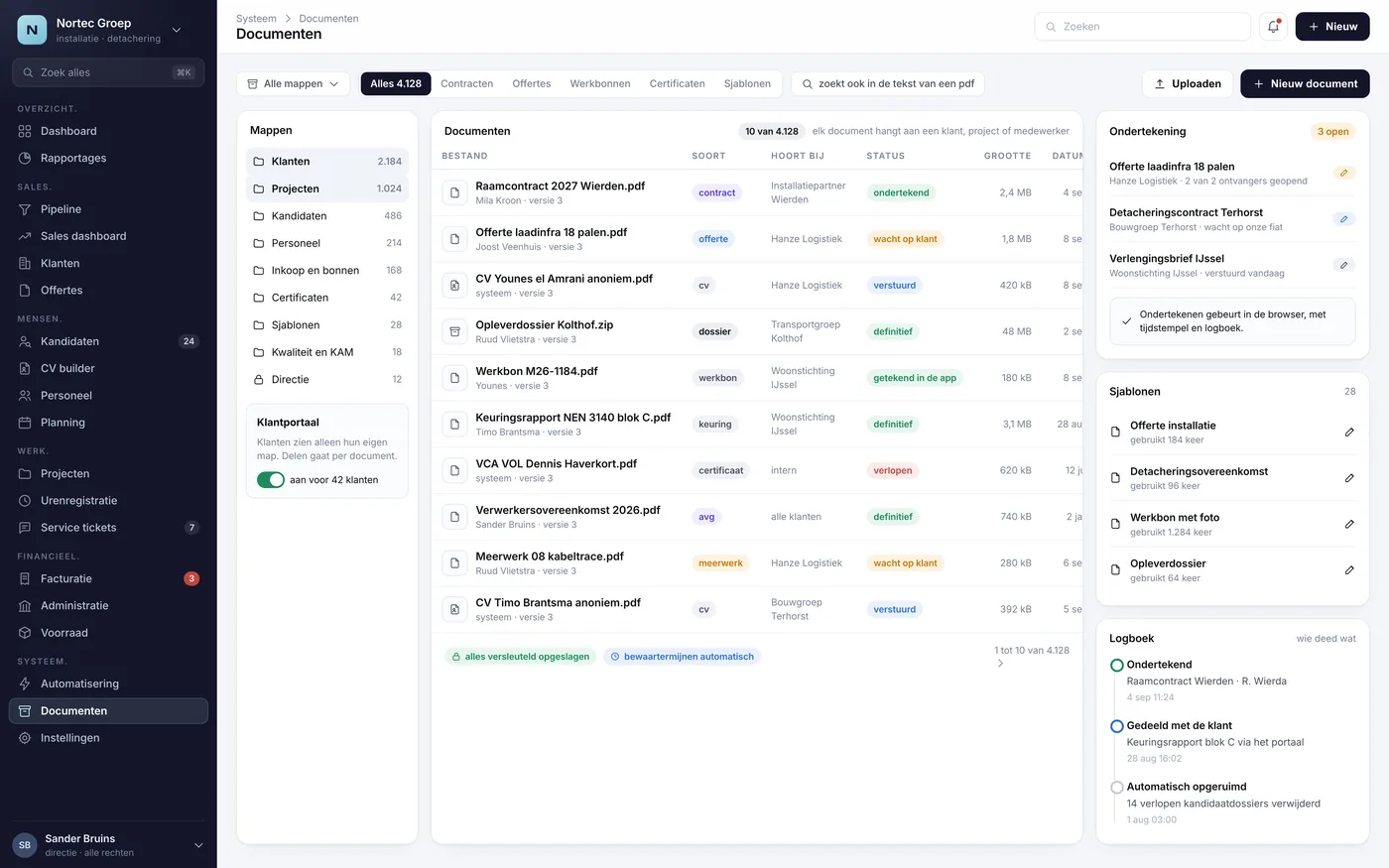Select the Inkoop en bonnen folder
The height and width of the screenshot is (868, 1389).
pyautogui.click(x=327, y=271)
